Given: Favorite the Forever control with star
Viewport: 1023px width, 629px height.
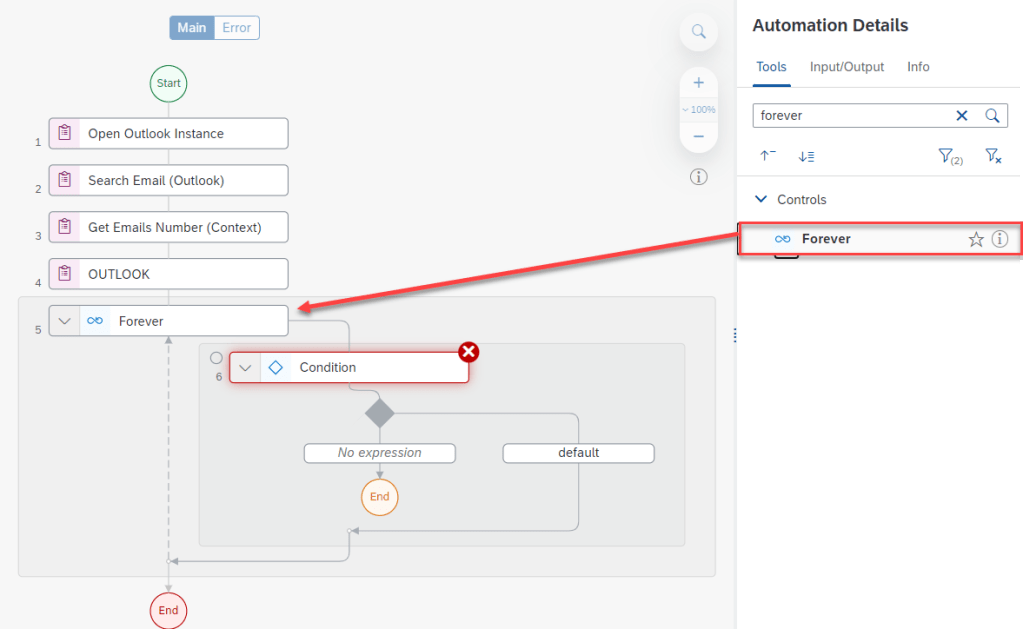Looking at the screenshot, I should point(976,239).
